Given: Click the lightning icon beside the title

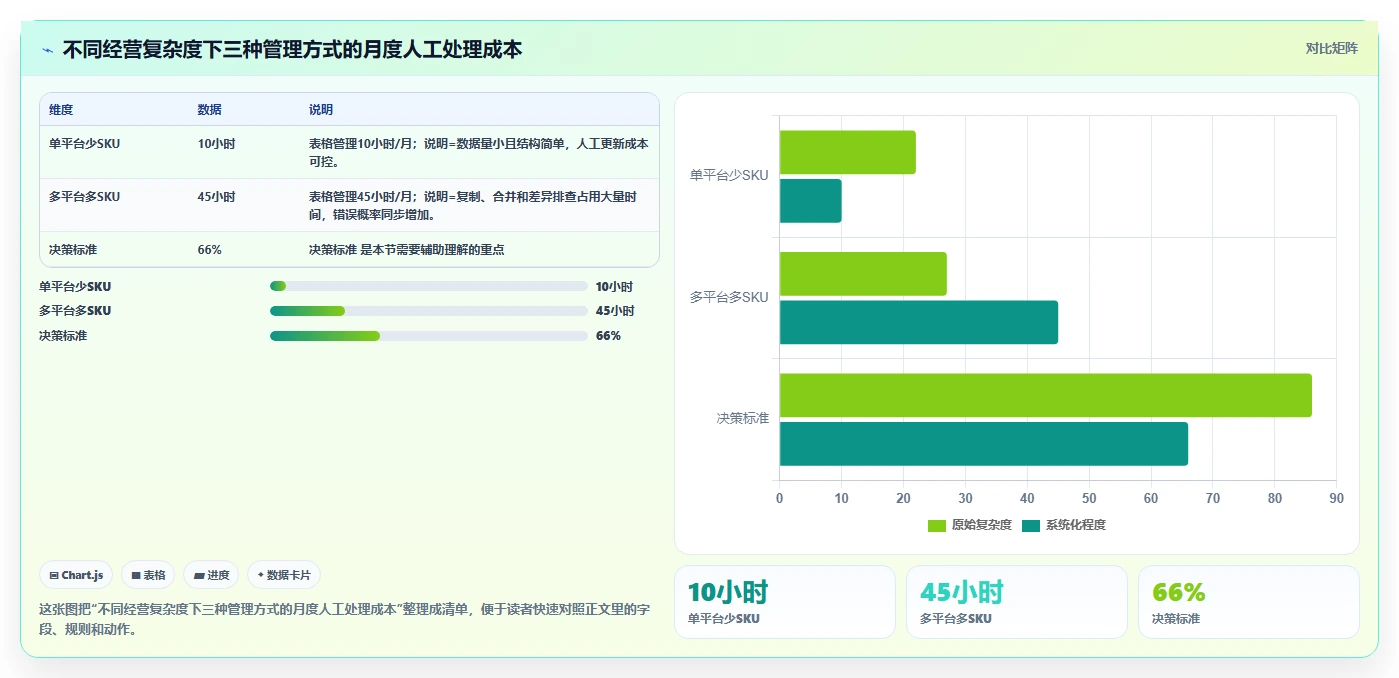Looking at the screenshot, I should point(48,50).
